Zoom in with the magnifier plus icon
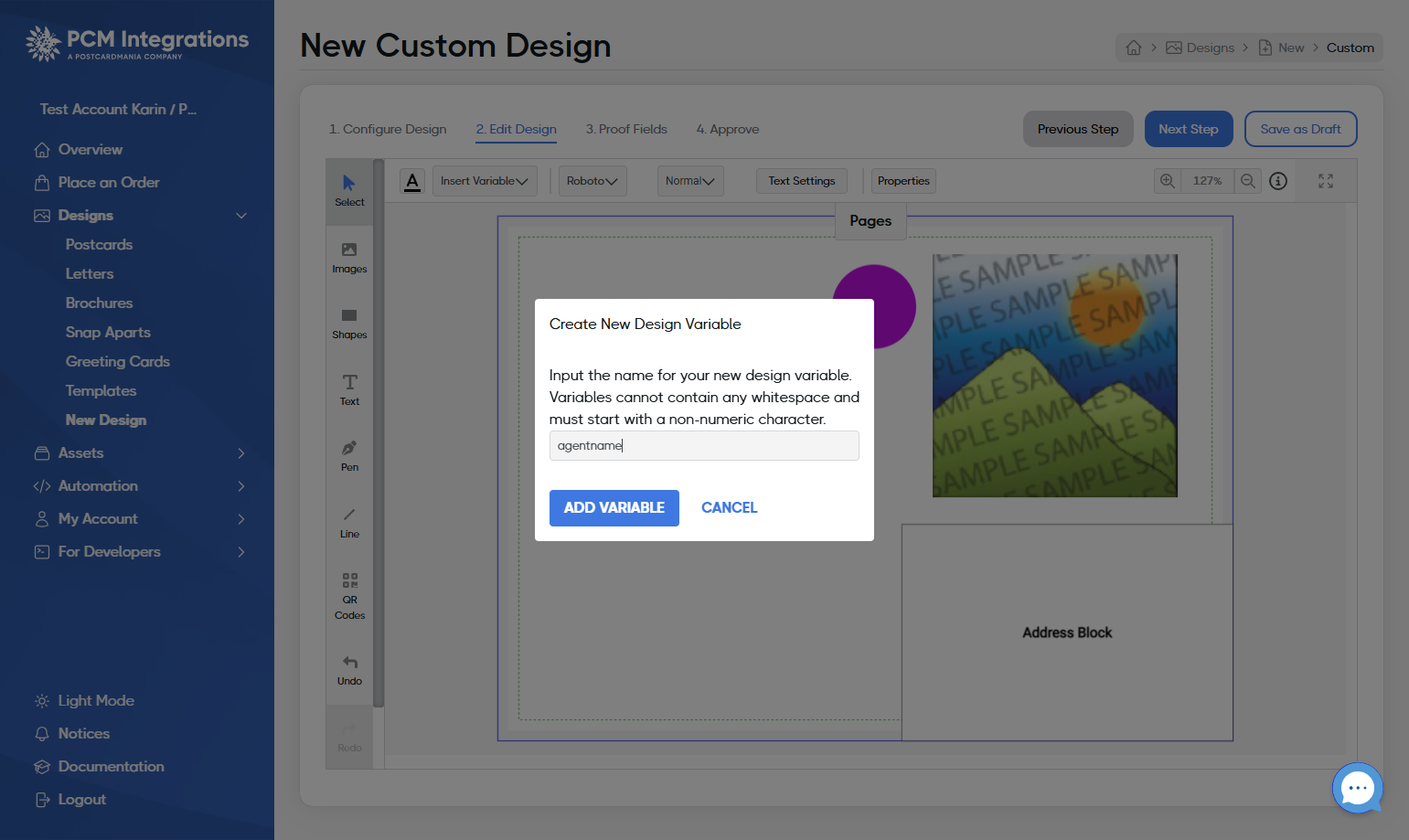This screenshot has height=840, width=1409. pos(1168,181)
